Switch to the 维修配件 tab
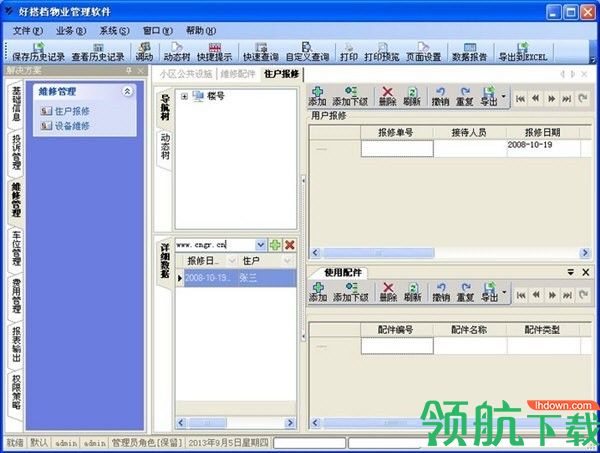 (238, 74)
